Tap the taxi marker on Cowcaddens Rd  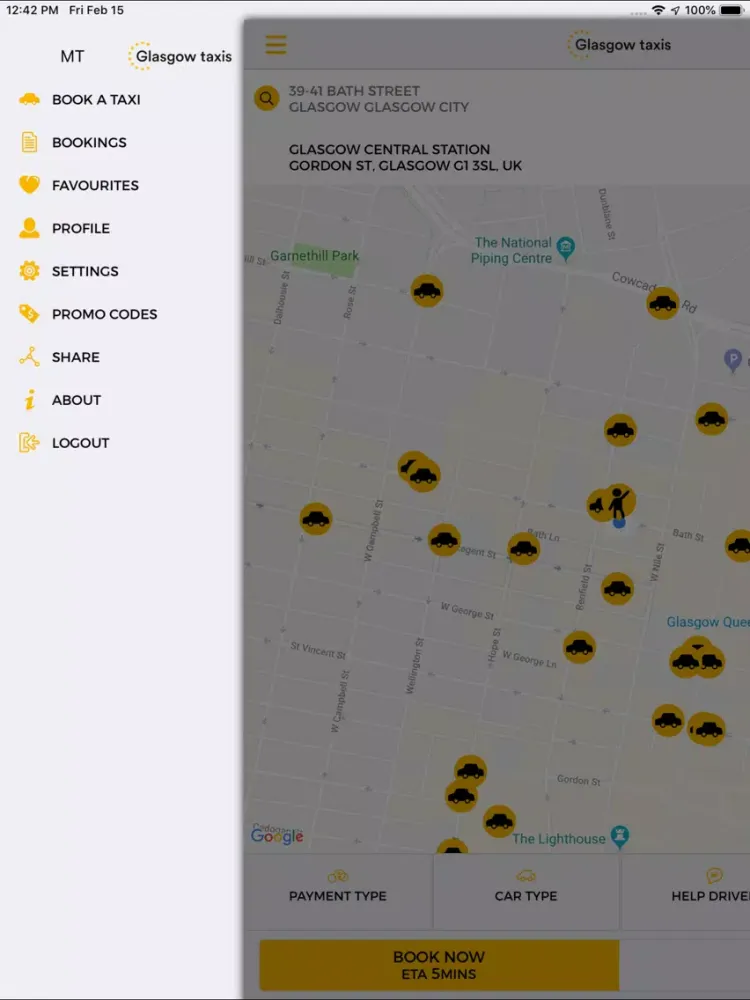tap(663, 303)
